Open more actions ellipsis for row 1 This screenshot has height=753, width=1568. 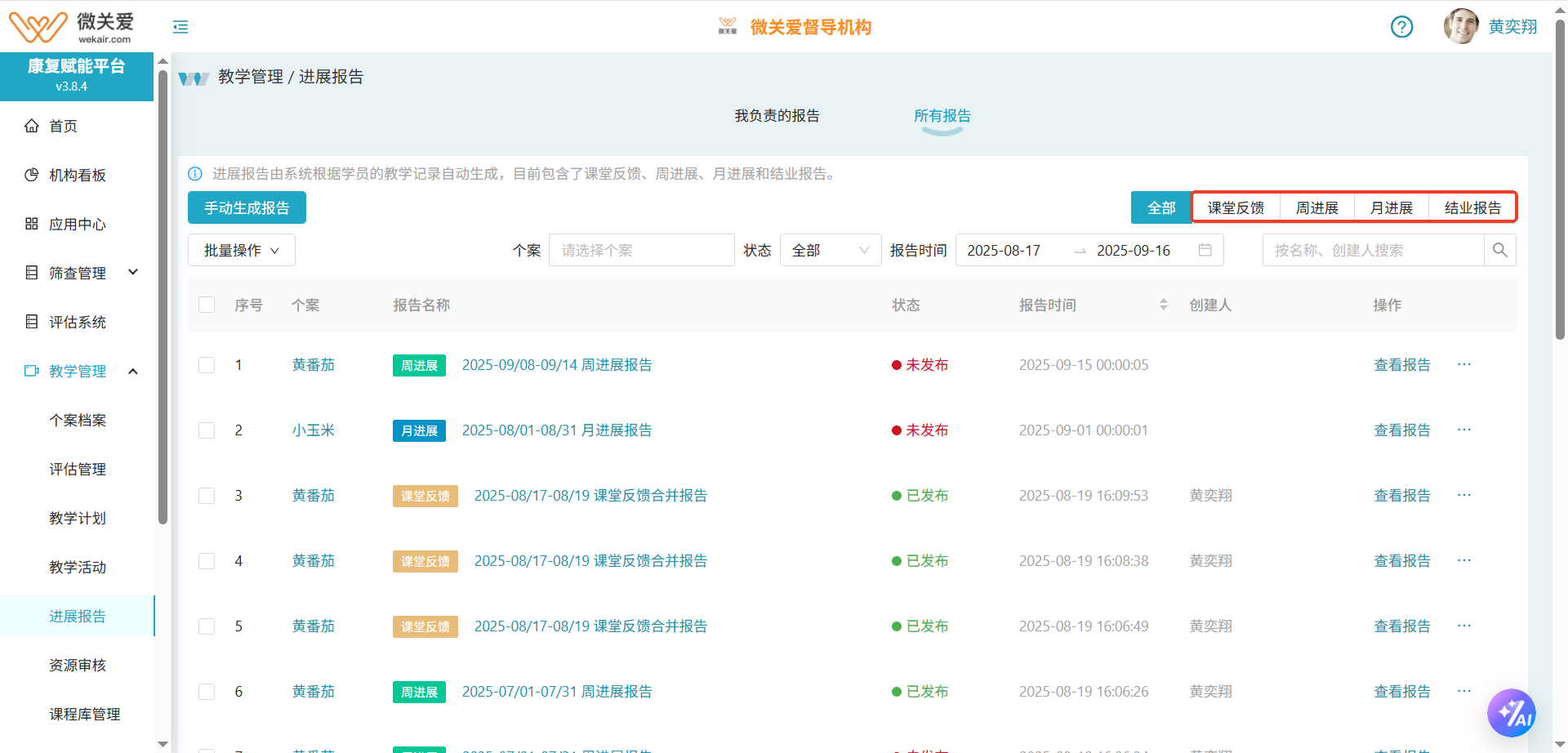pyautogui.click(x=1463, y=364)
